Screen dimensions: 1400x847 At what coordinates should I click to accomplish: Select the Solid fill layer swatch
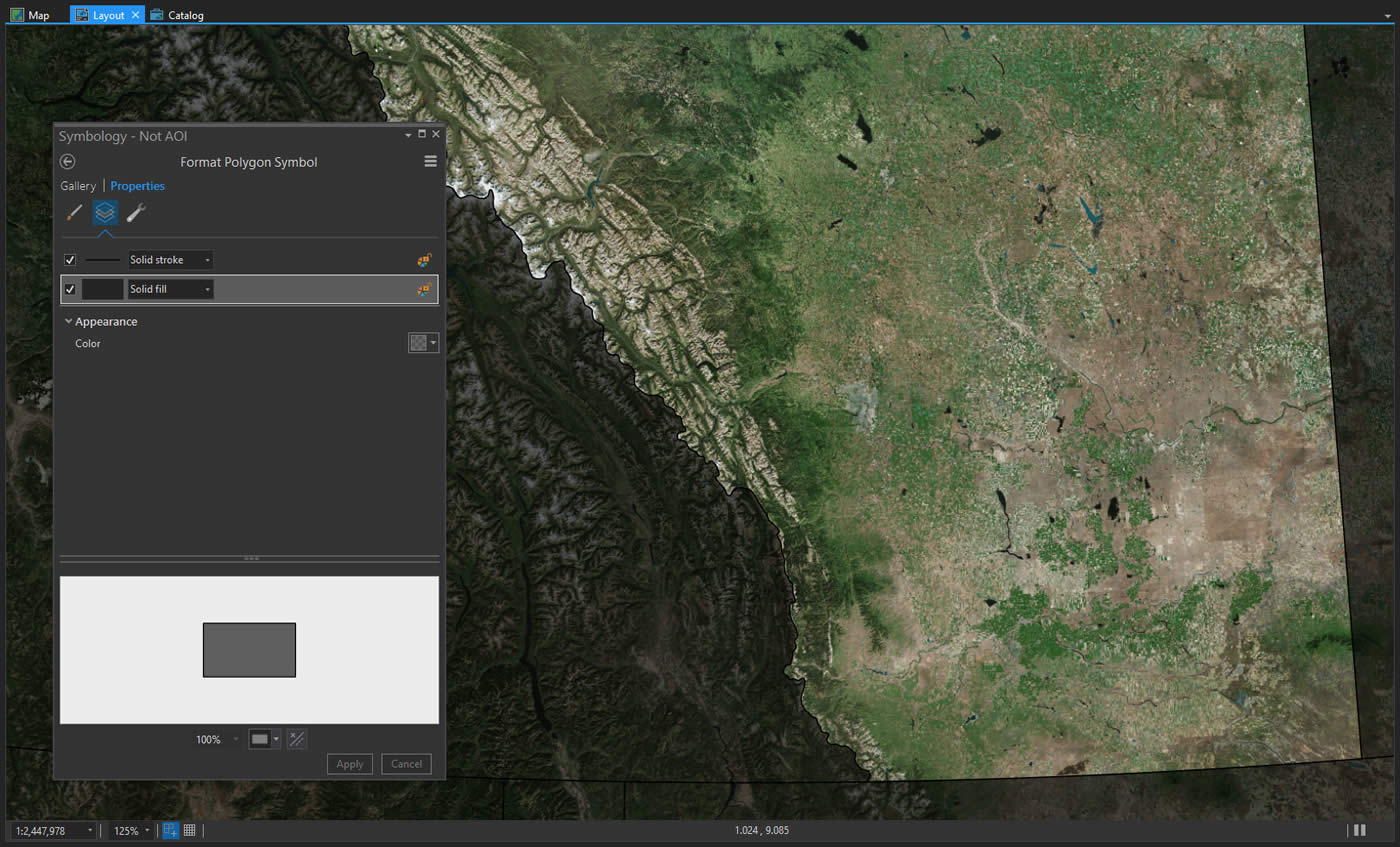[x=102, y=290]
